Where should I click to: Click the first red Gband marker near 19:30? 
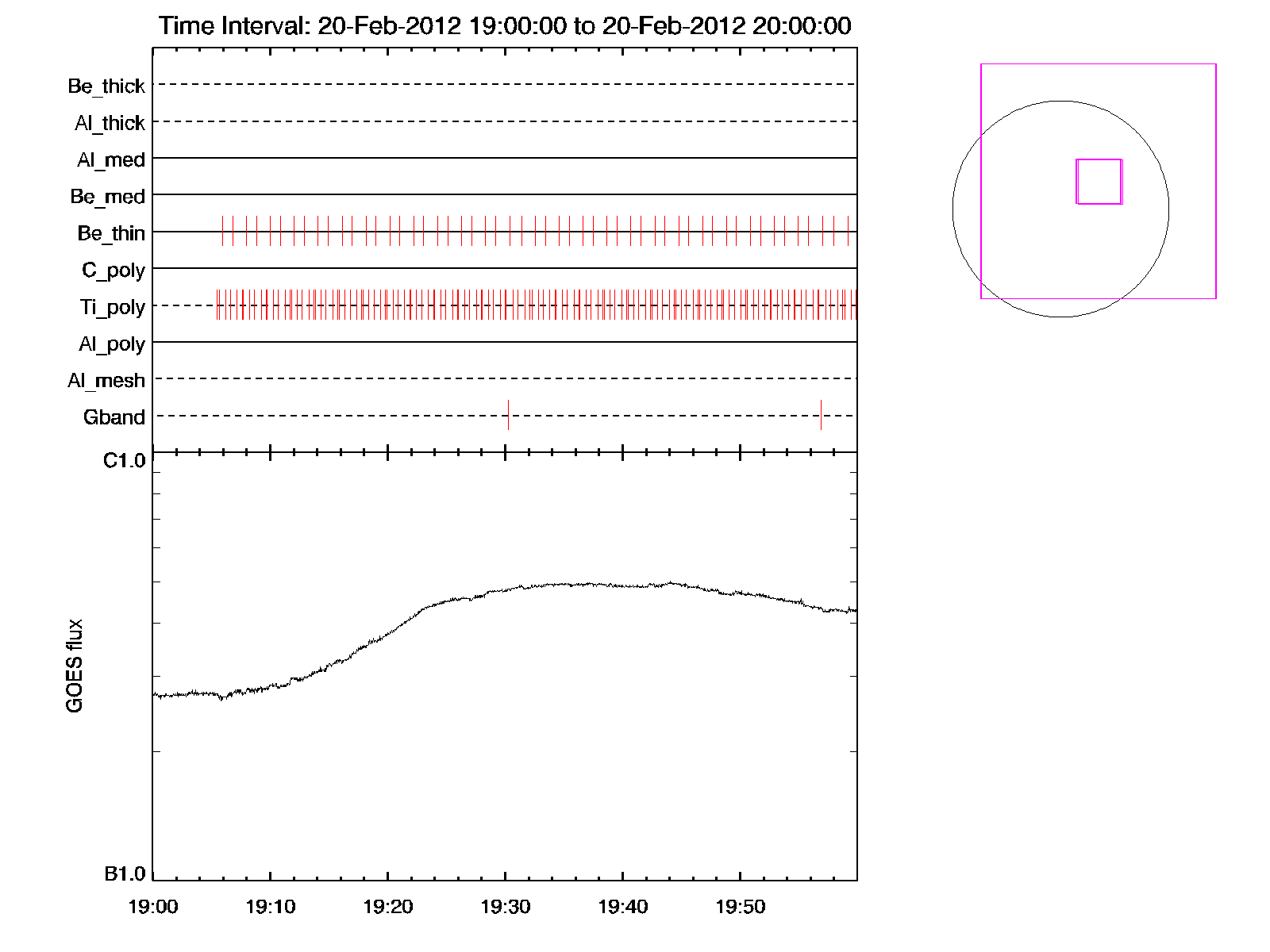point(508,415)
